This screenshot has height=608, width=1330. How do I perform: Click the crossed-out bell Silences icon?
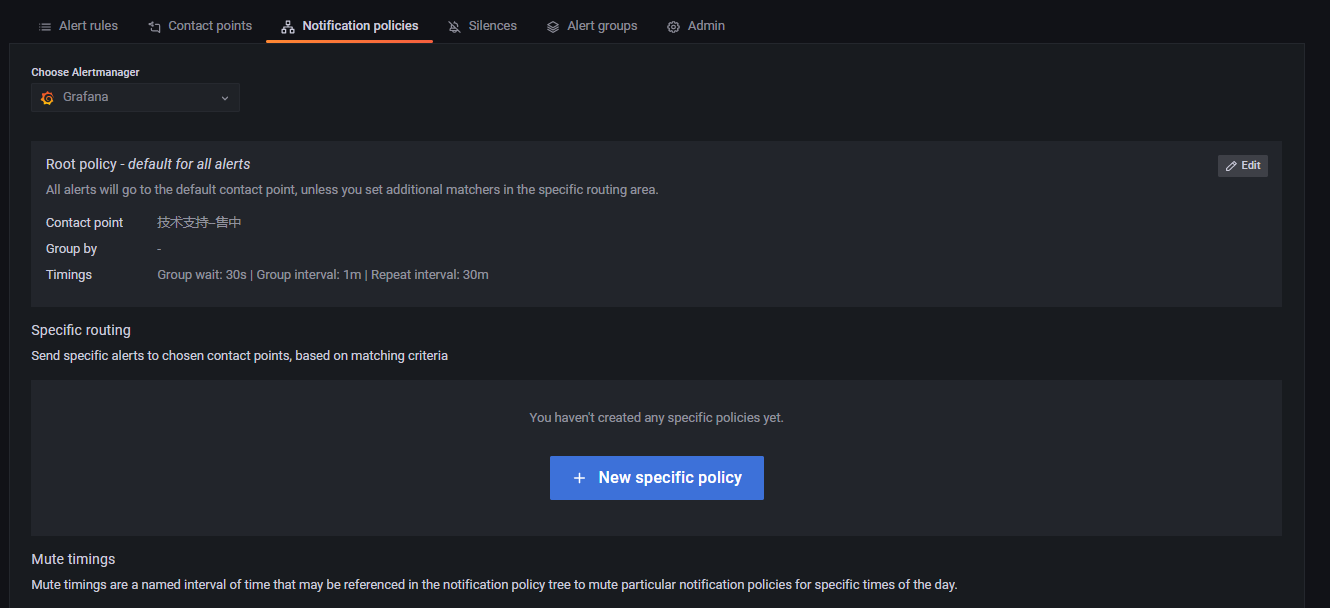(x=455, y=26)
